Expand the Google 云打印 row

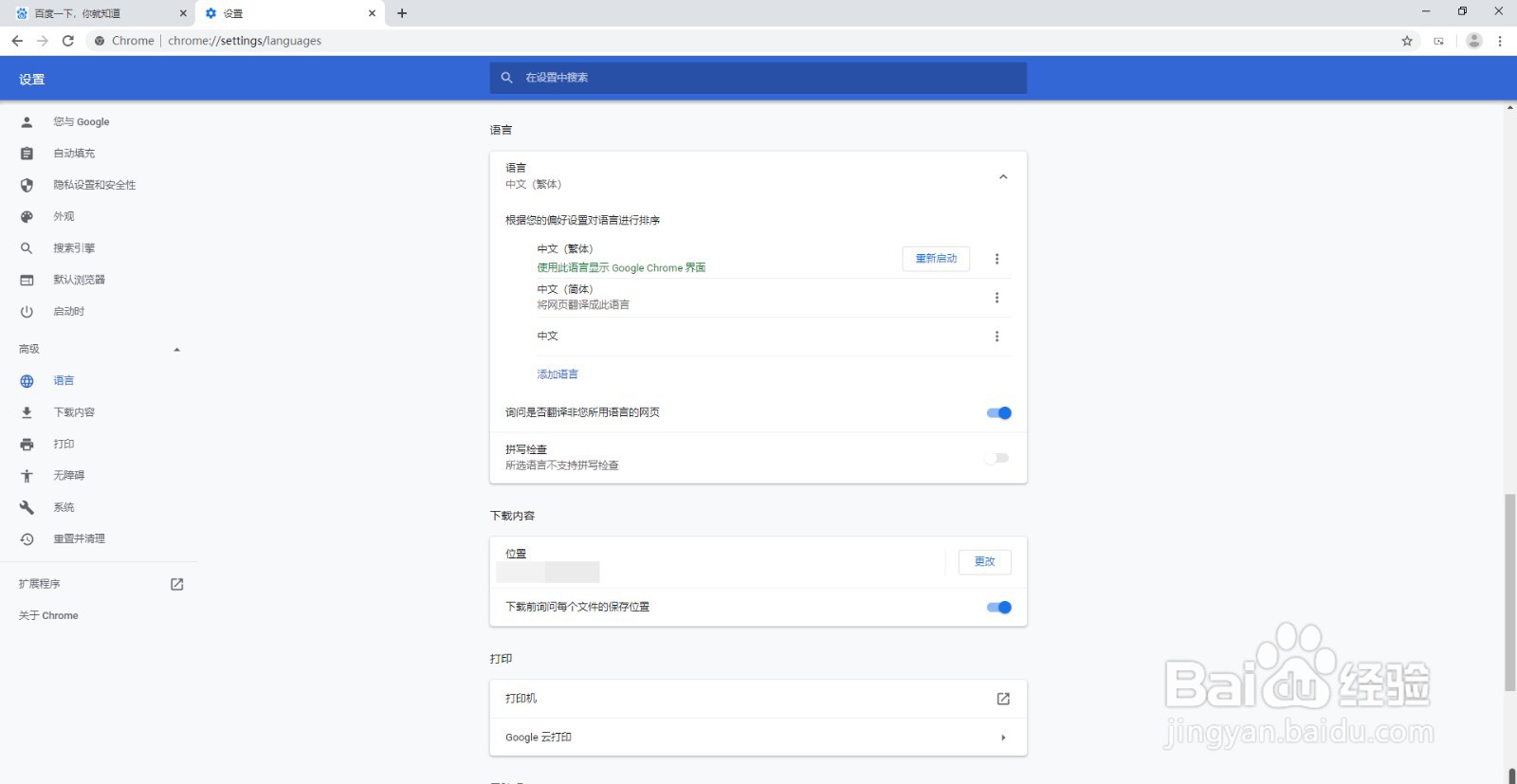758,738
